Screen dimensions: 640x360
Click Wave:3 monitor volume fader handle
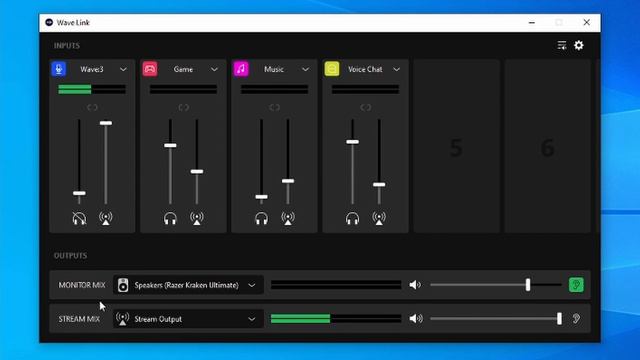[79, 193]
